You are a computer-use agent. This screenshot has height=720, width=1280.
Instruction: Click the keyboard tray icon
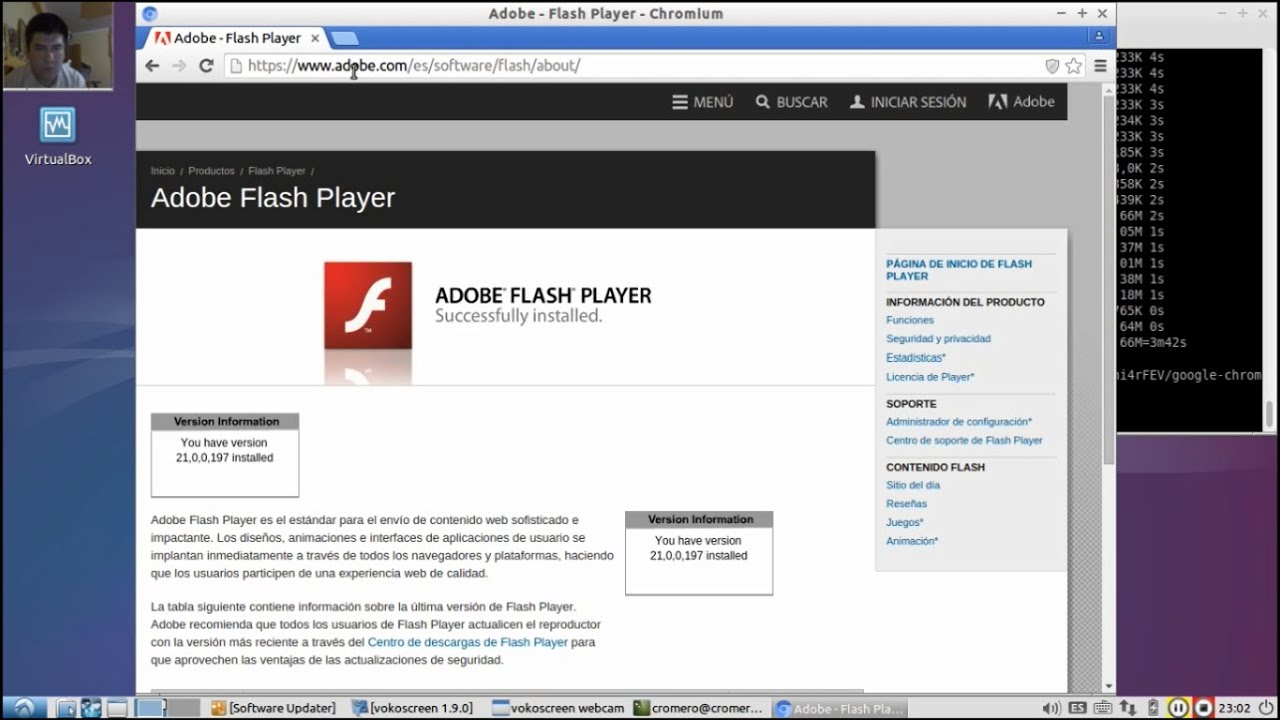1104,708
